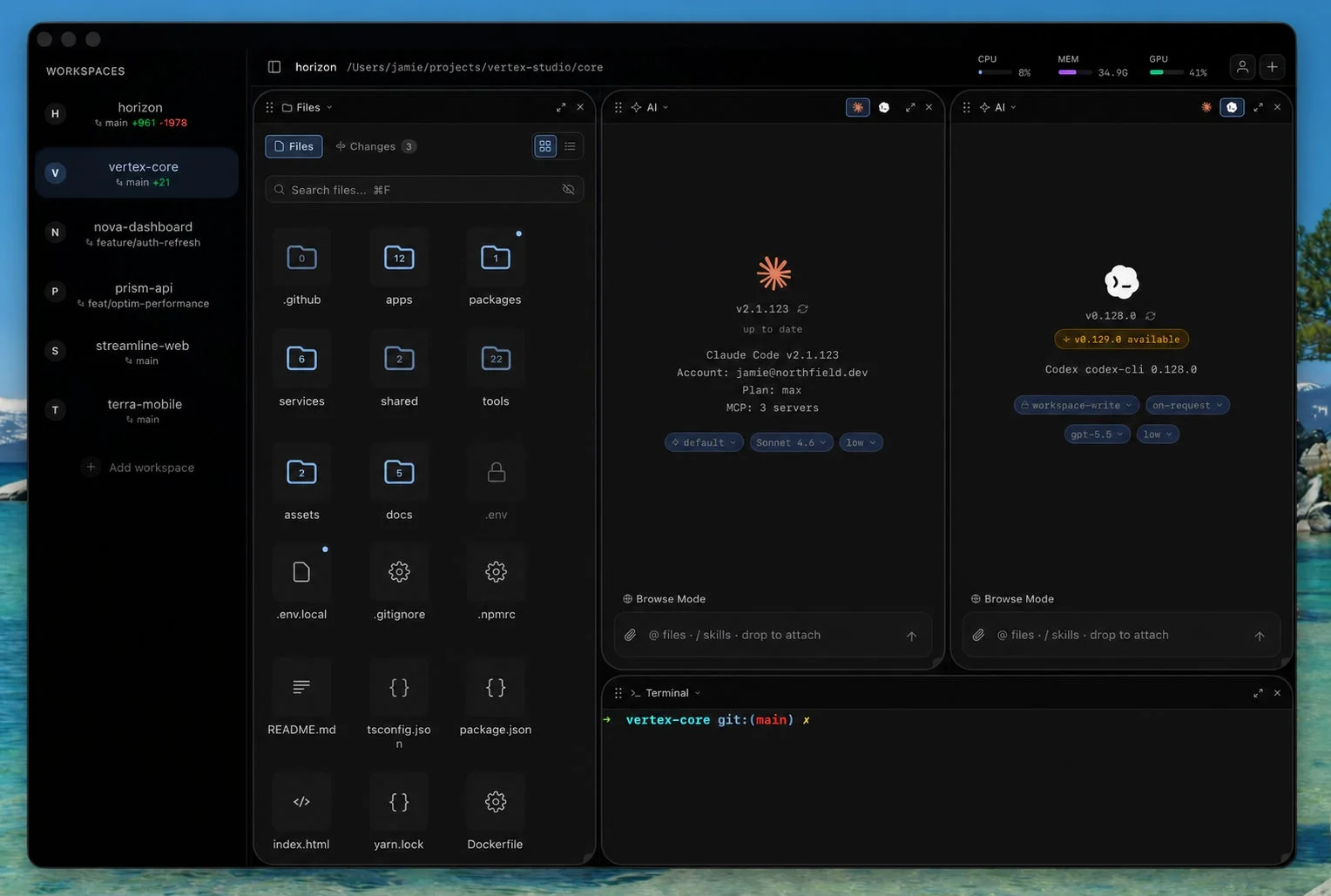Select the prism-api workspace
This screenshot has width=1331, height=896.
click(x=137, y=294)
